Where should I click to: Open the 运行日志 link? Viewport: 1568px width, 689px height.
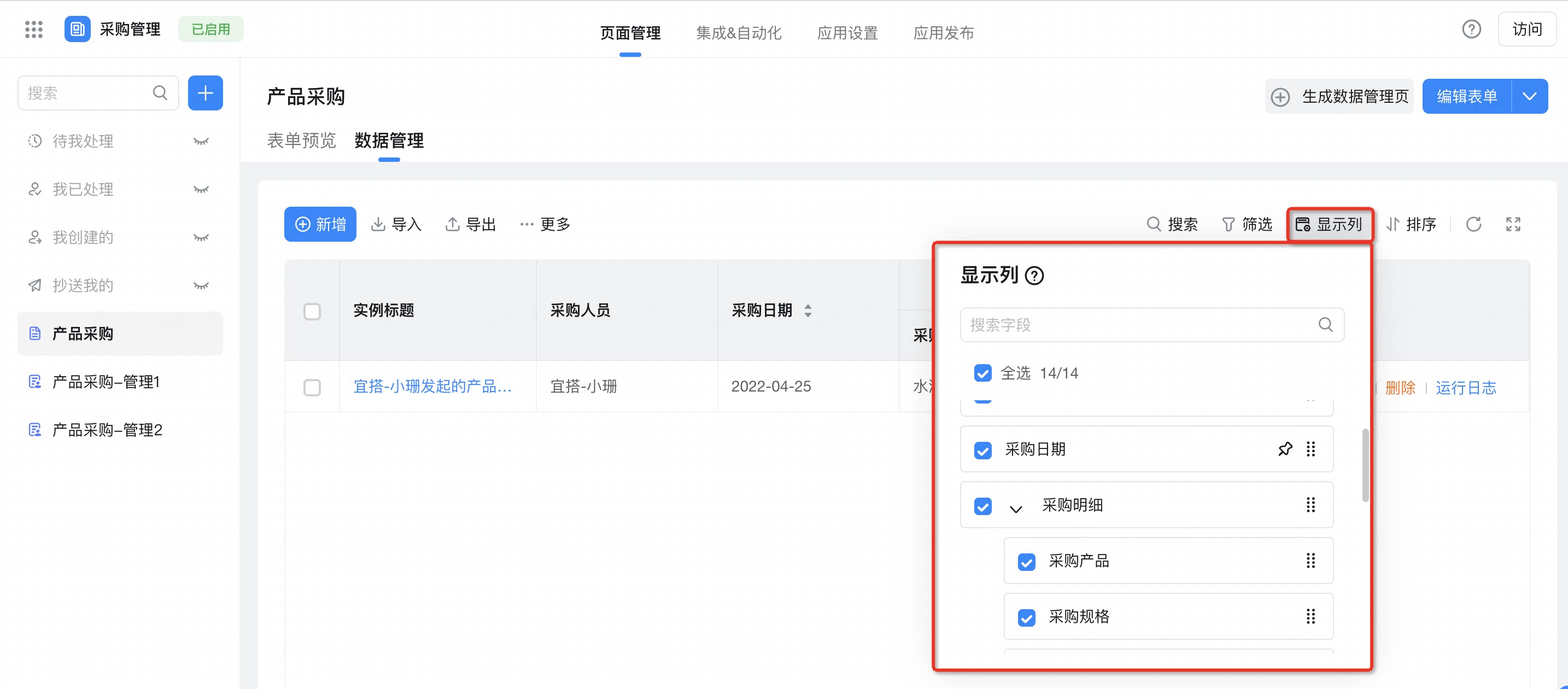point(1466,388)
